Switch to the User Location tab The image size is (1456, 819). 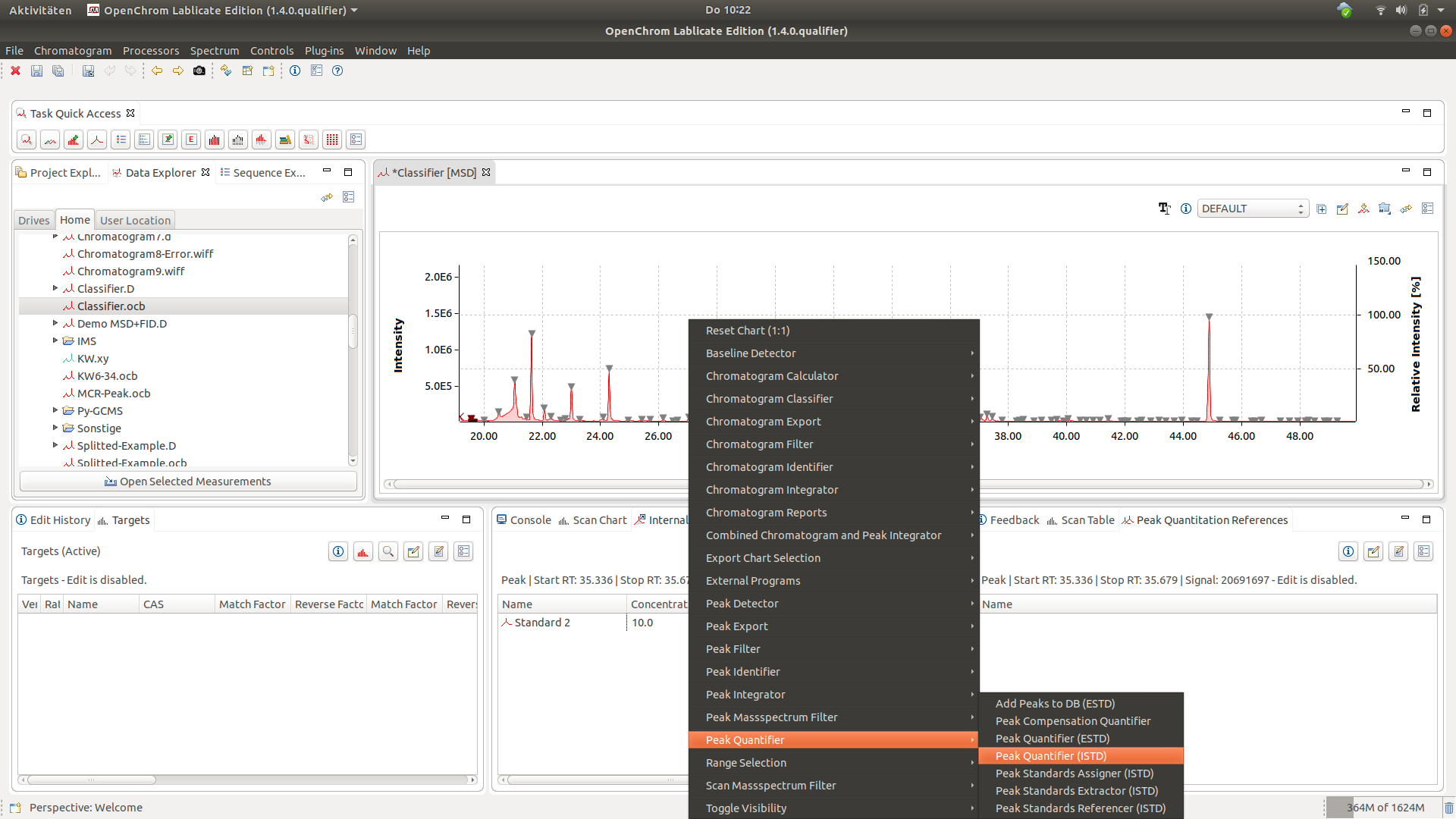point(135,221)
